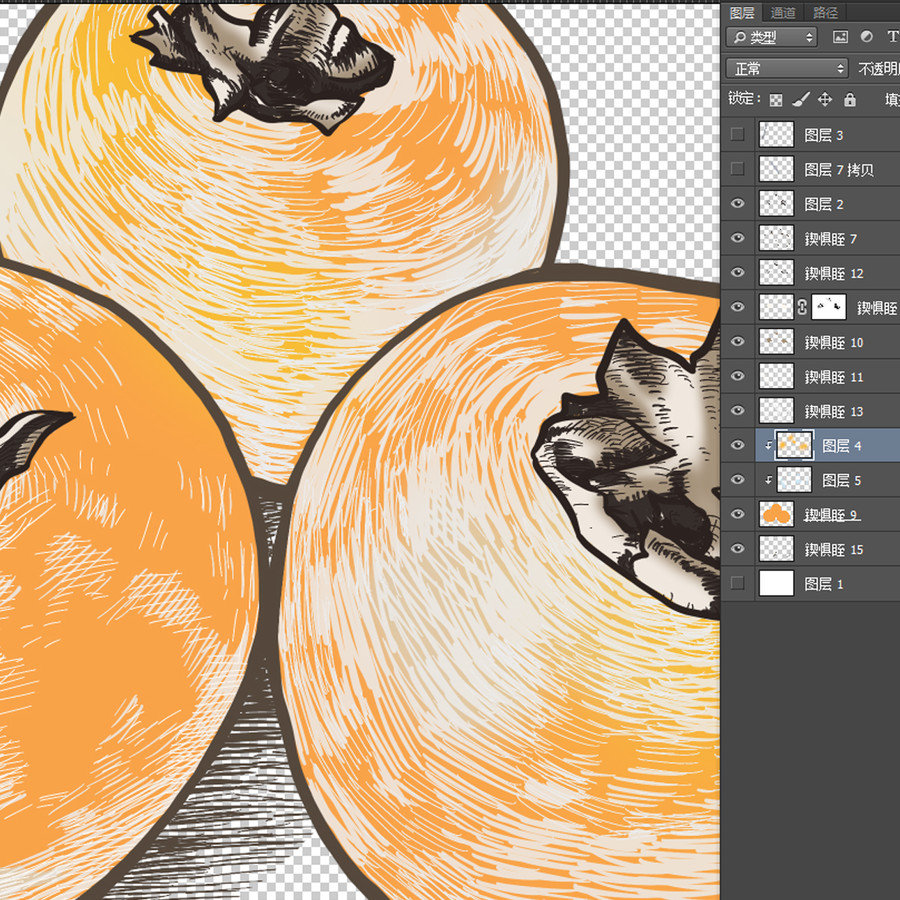Select orange-dots thumbnail of 图层 4

794,445
